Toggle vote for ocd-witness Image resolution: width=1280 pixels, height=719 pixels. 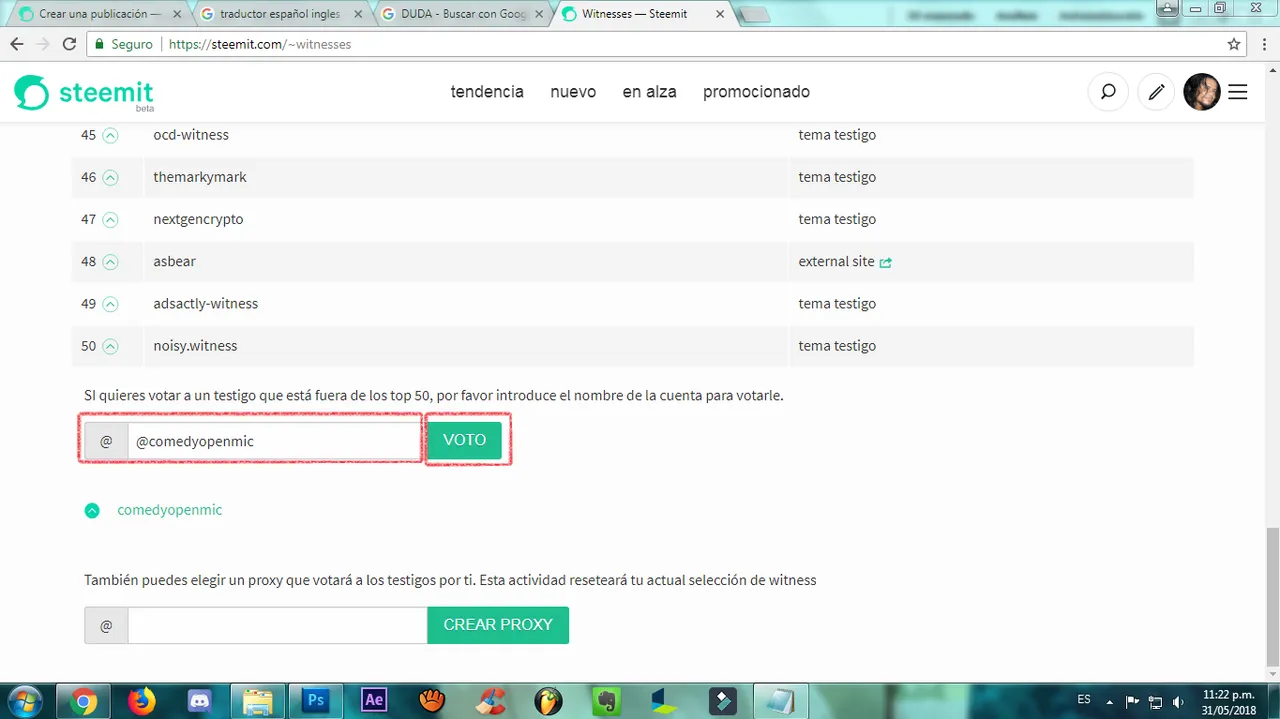110,135
